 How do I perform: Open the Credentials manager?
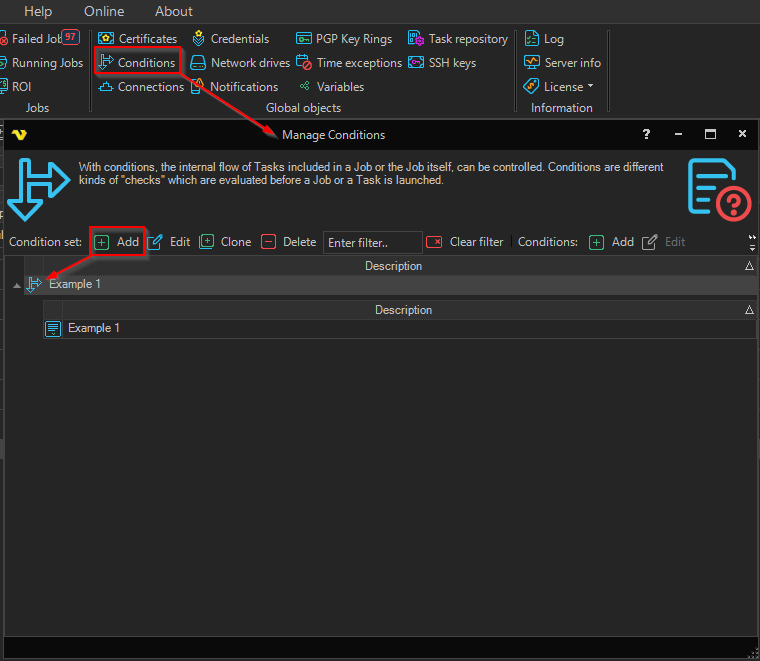point(230,39)
